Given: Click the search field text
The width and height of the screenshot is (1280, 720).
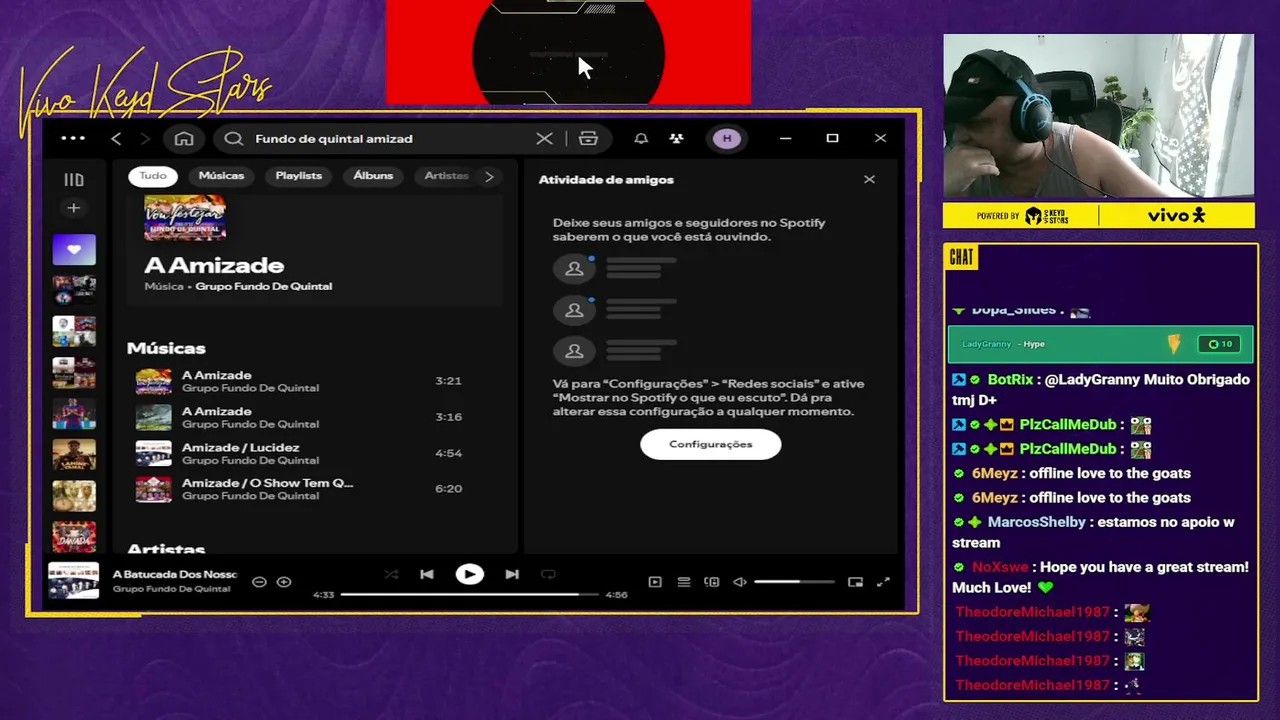Looking at the screenshot, I should click(334, 139).
